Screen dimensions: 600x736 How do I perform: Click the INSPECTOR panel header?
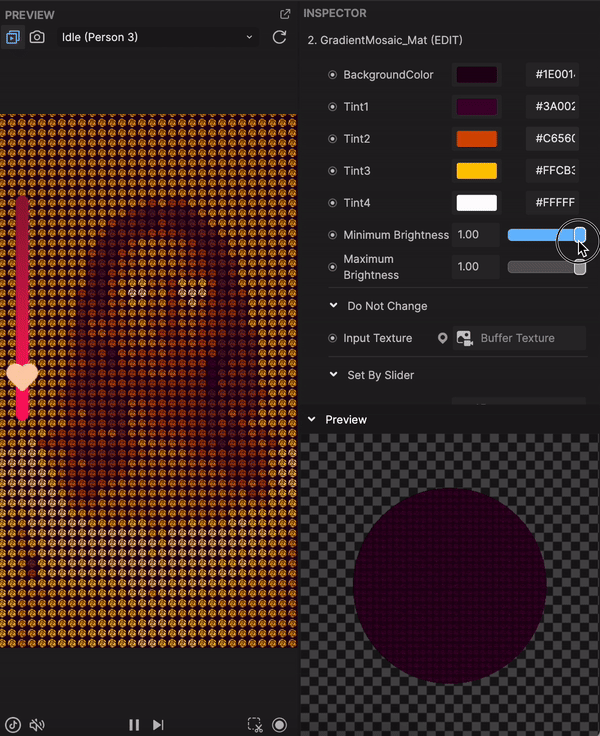(x=335, y=13)
